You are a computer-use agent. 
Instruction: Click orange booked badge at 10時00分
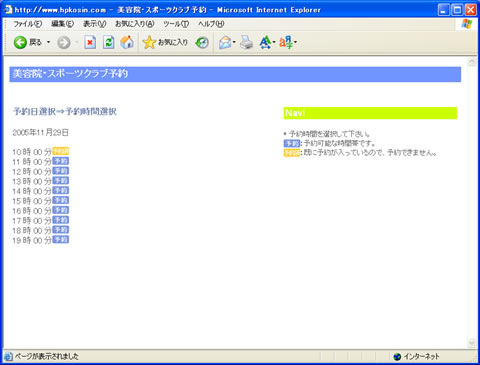(61, 151)
